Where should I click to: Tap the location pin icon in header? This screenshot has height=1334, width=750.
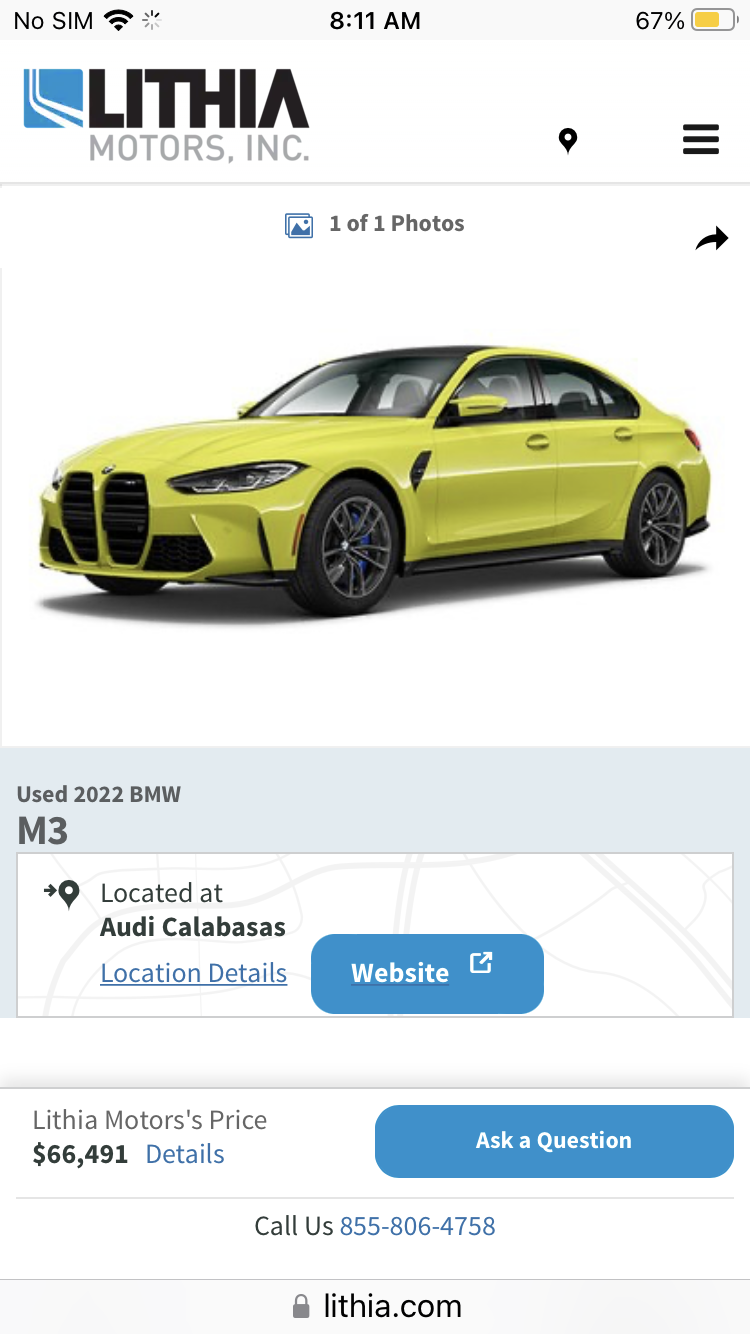[x=568, y=140]
